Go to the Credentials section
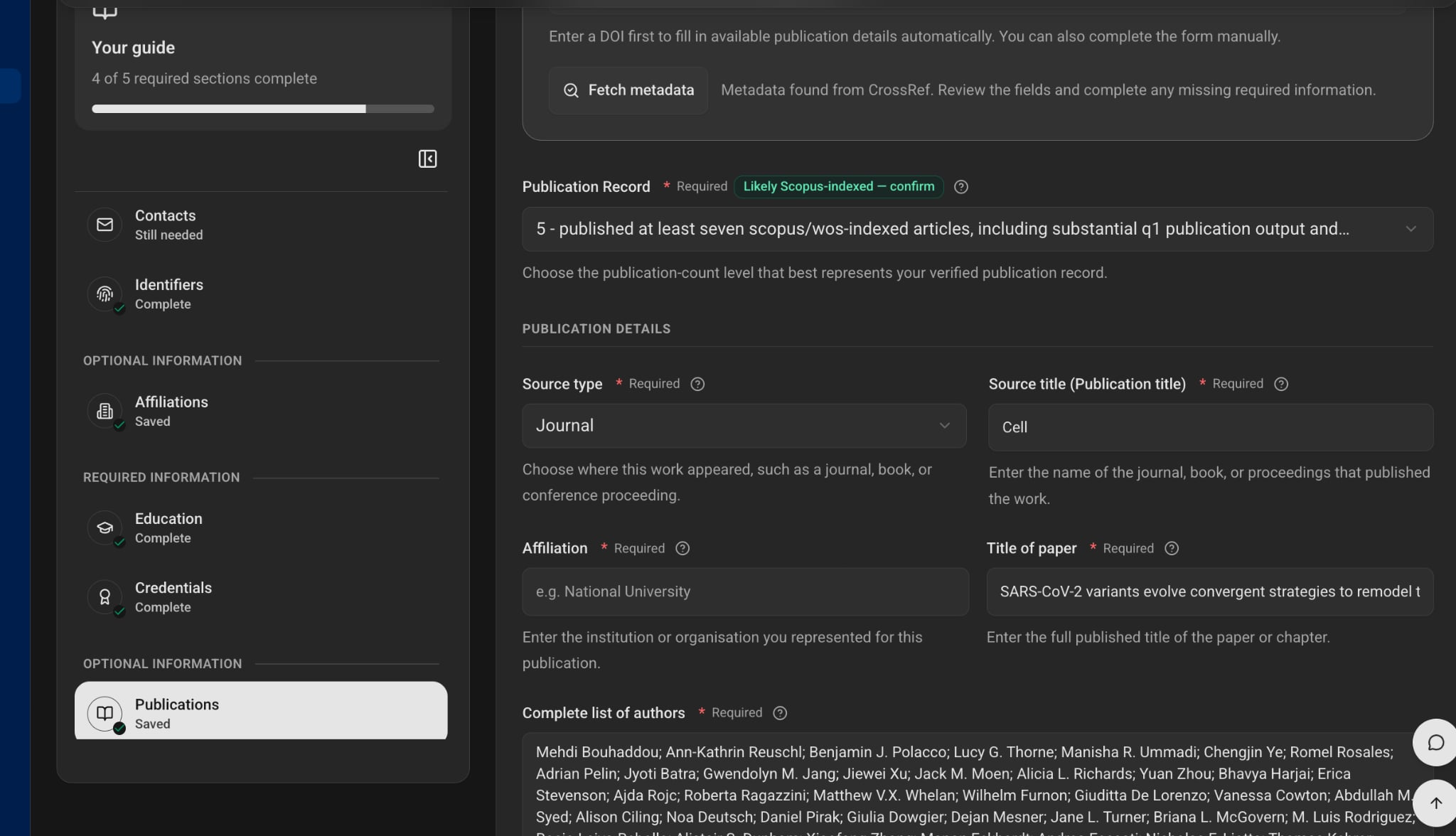The width and height of the screenshot is (1456, 836). click(x=261, y=597)
